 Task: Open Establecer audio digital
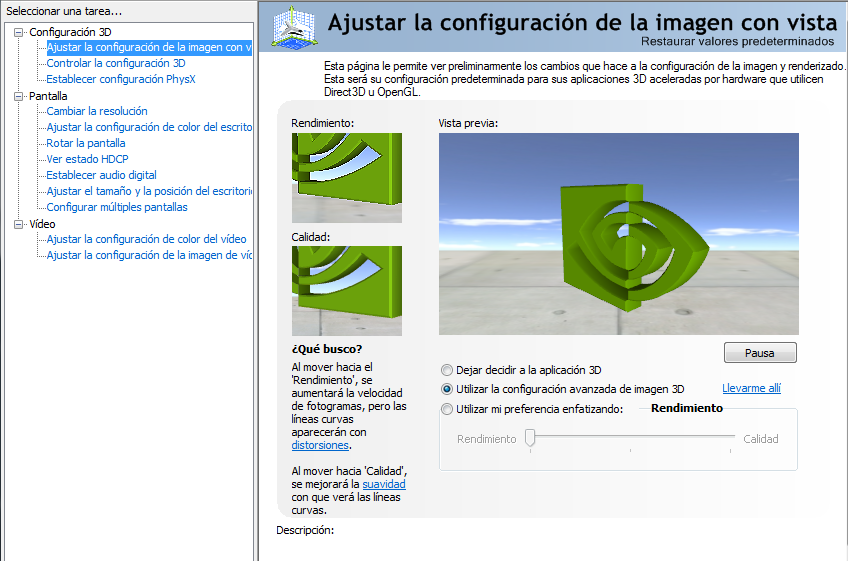[x=101, y=175]
